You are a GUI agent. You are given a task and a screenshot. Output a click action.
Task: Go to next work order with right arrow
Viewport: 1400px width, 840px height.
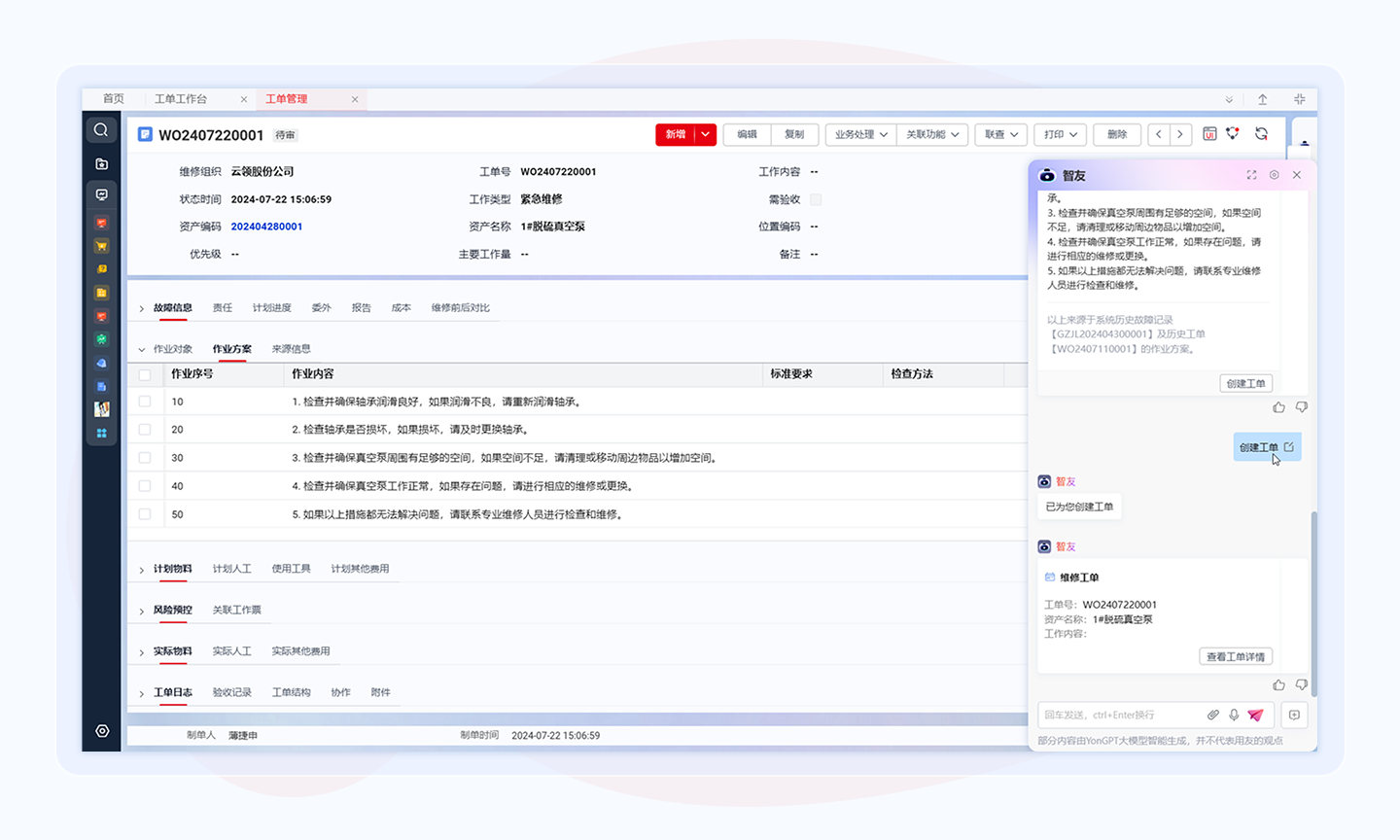coord(1180,134)
